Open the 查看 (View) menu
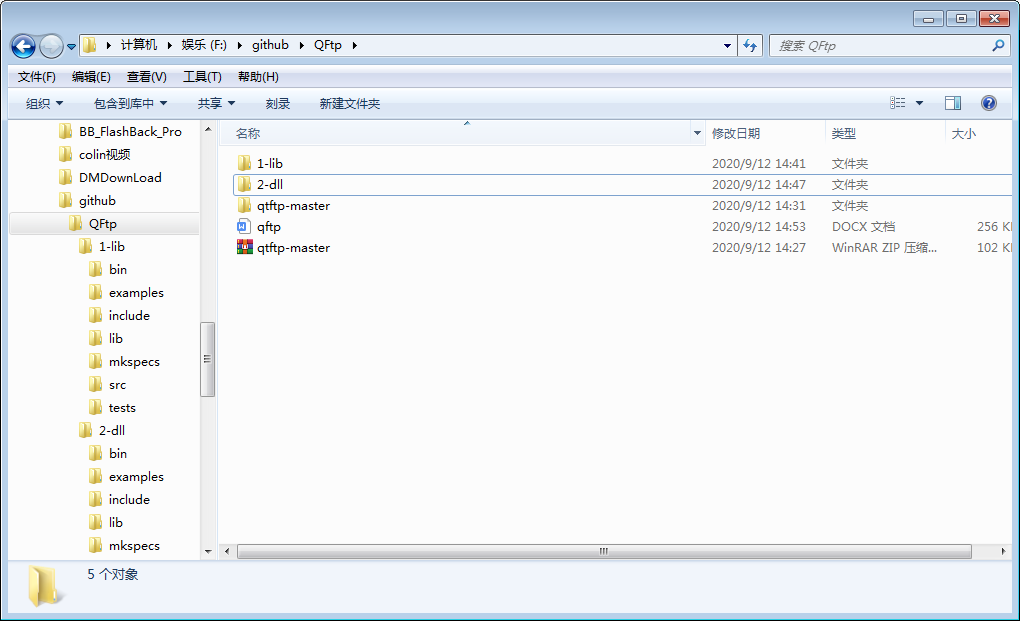The width and height of the screenshot is (1020, 621). 145,76
